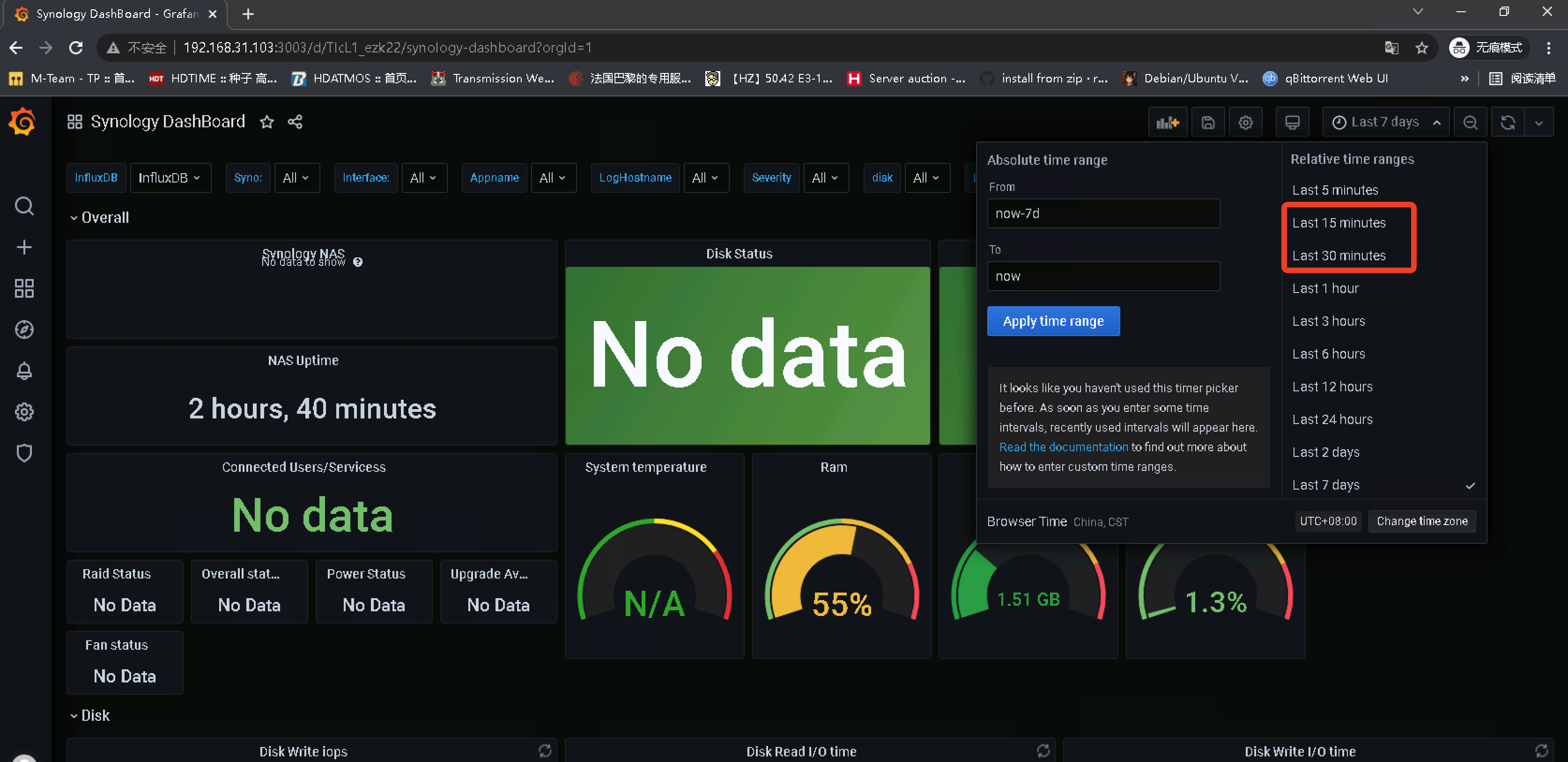Open the M-Team bookmark
Image resolution: width=1568 pixels, height=762 pixels.
[72, 79]
